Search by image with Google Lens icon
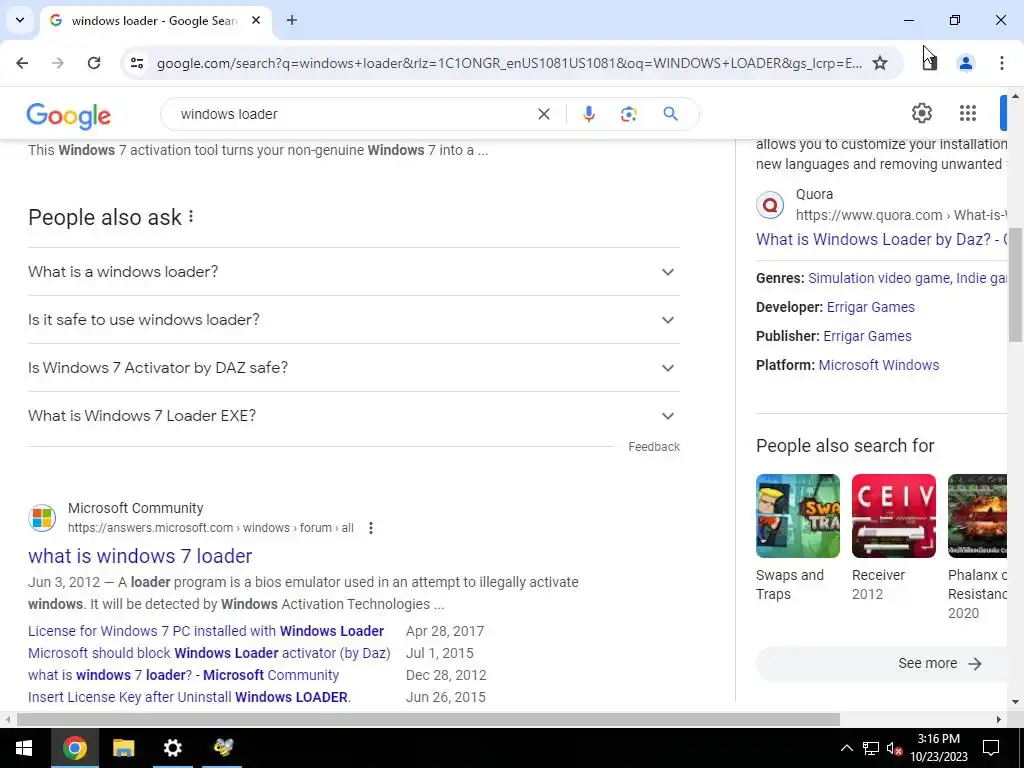The height and width of the screenshot is (768, 1024). tap(628, 114)
